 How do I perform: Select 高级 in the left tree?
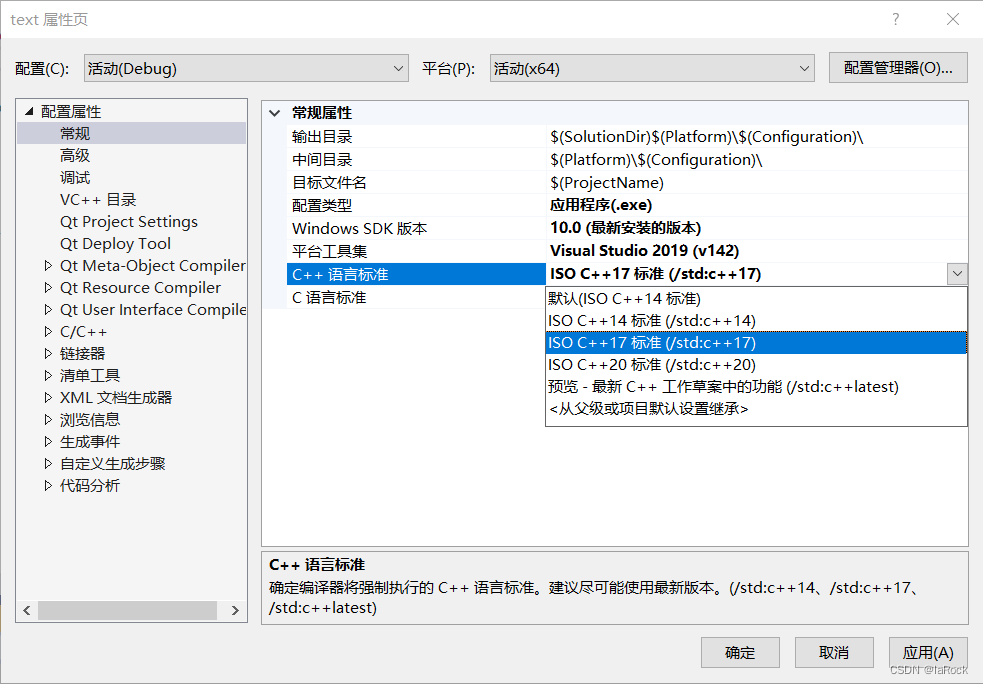tap(75, 155)
